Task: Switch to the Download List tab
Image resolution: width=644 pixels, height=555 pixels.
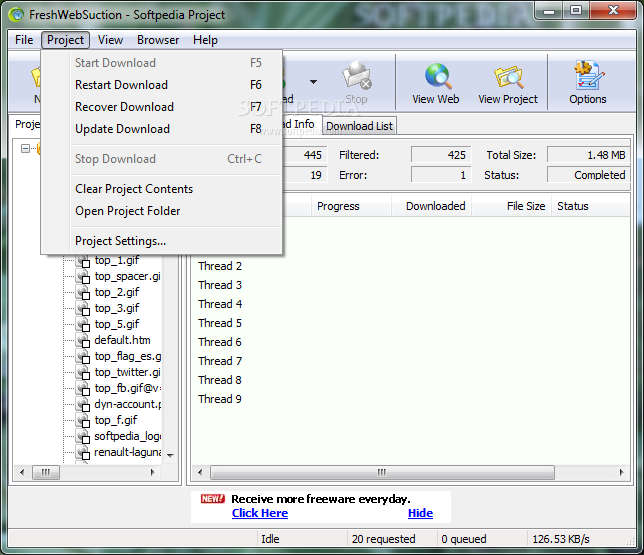Action: click(x=360, y=126)
